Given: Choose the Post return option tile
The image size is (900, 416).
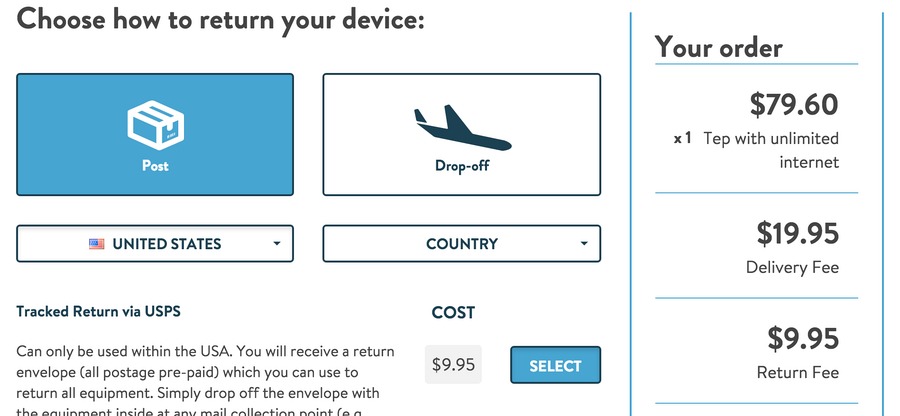Looking at the screenshot, I should [155, 134].
